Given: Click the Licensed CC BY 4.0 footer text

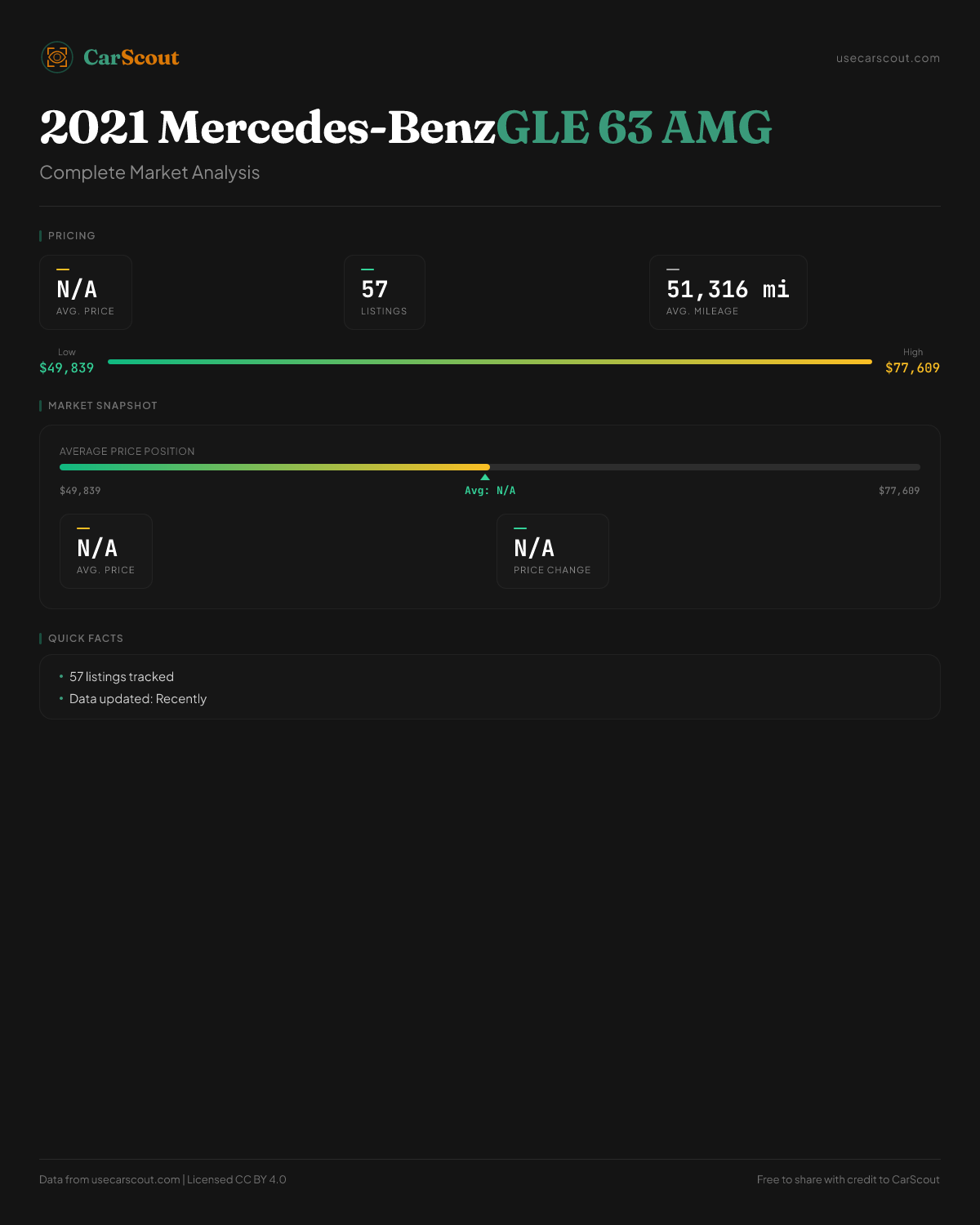Looking at the screenshot, I should click(x=237, y=1179).
